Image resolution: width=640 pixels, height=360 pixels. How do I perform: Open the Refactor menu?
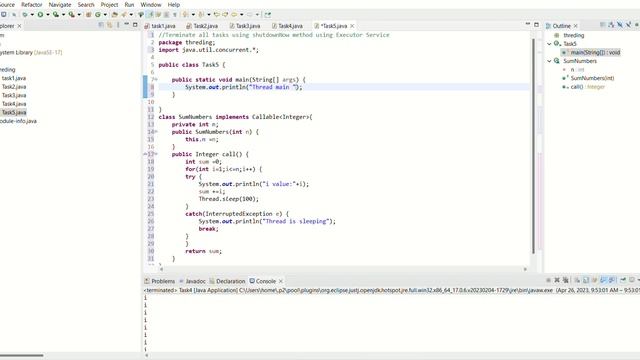31,4
